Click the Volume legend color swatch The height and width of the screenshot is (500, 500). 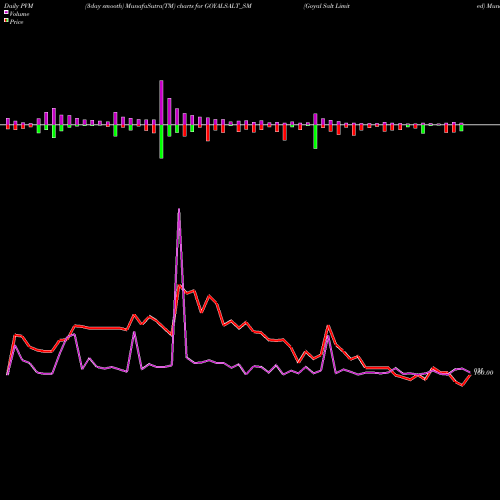(6, 12)
